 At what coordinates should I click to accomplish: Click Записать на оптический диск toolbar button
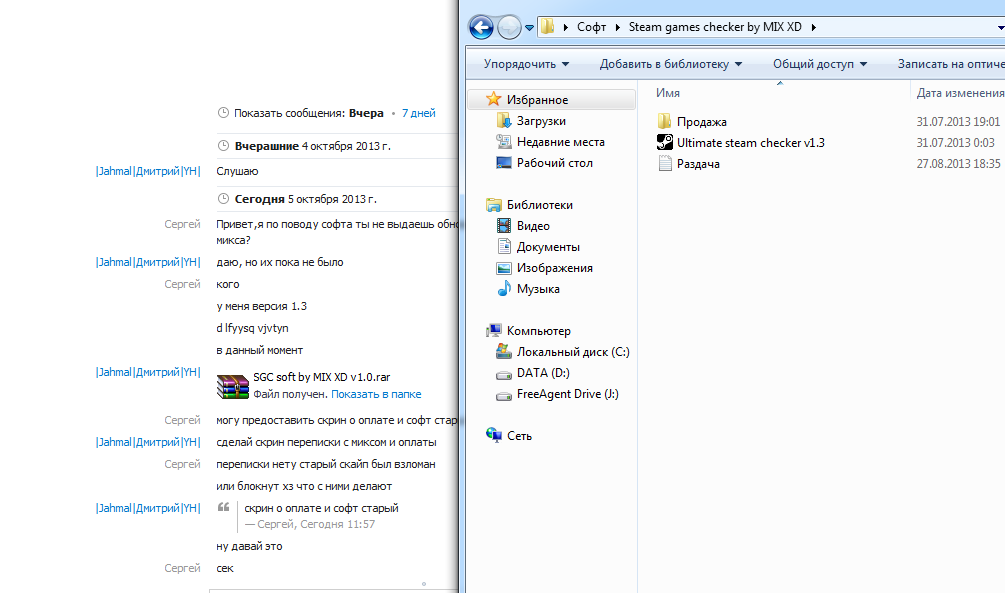coord(950,63)
